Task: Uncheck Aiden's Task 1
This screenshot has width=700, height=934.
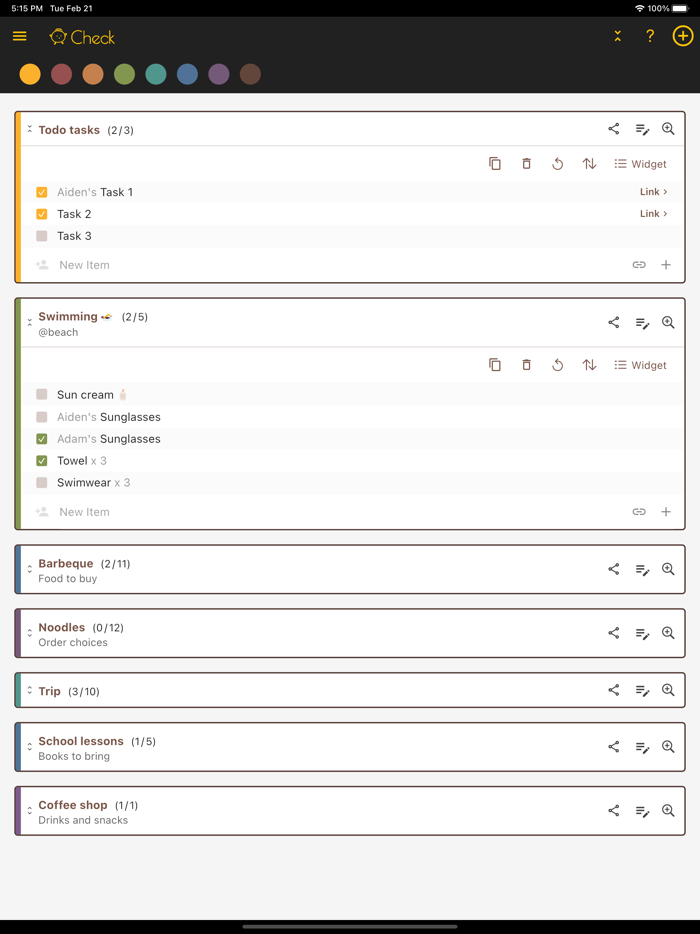Action: (41, 191)
